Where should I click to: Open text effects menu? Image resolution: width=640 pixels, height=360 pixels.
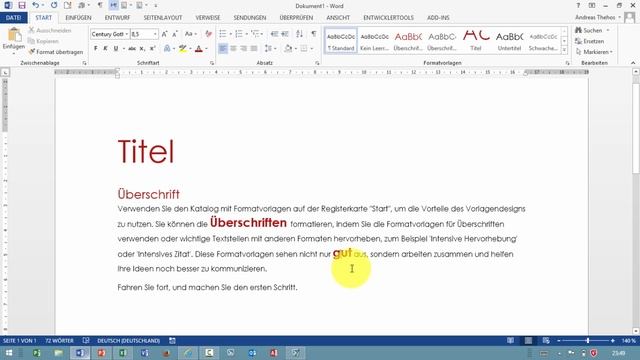tap(167, 49)
